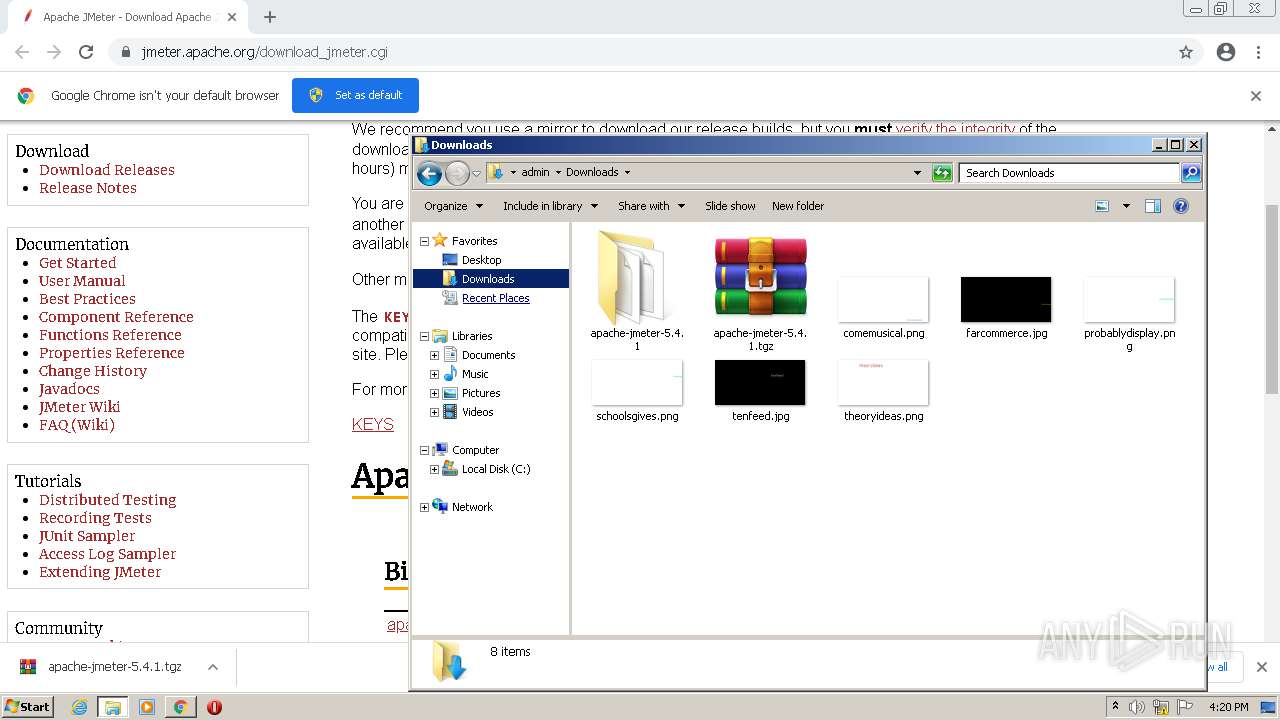This screenshot has height=720, width=1280.
Task: Click Search Downloads field
Action: tap(1068, 173)
